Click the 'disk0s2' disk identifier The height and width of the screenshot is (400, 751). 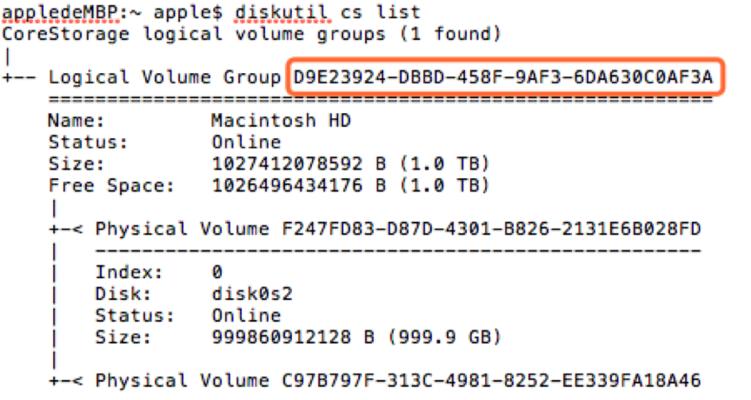point(252,293)
